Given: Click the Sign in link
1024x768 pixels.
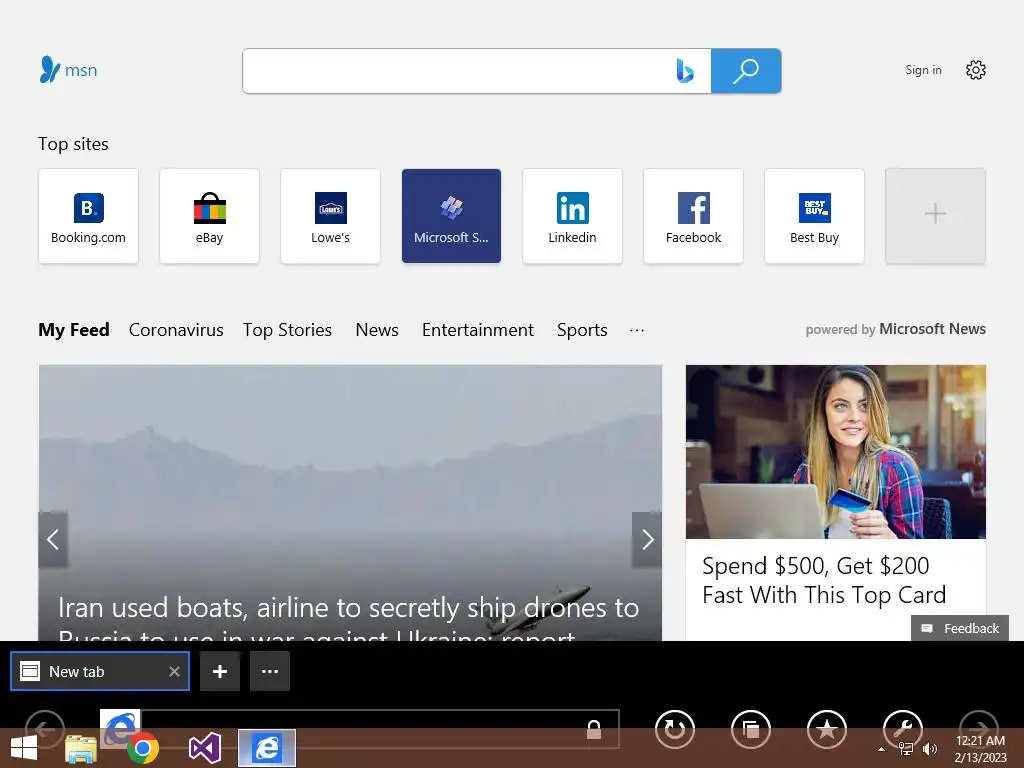Looking at the screenshot, I should pos(923,70).
